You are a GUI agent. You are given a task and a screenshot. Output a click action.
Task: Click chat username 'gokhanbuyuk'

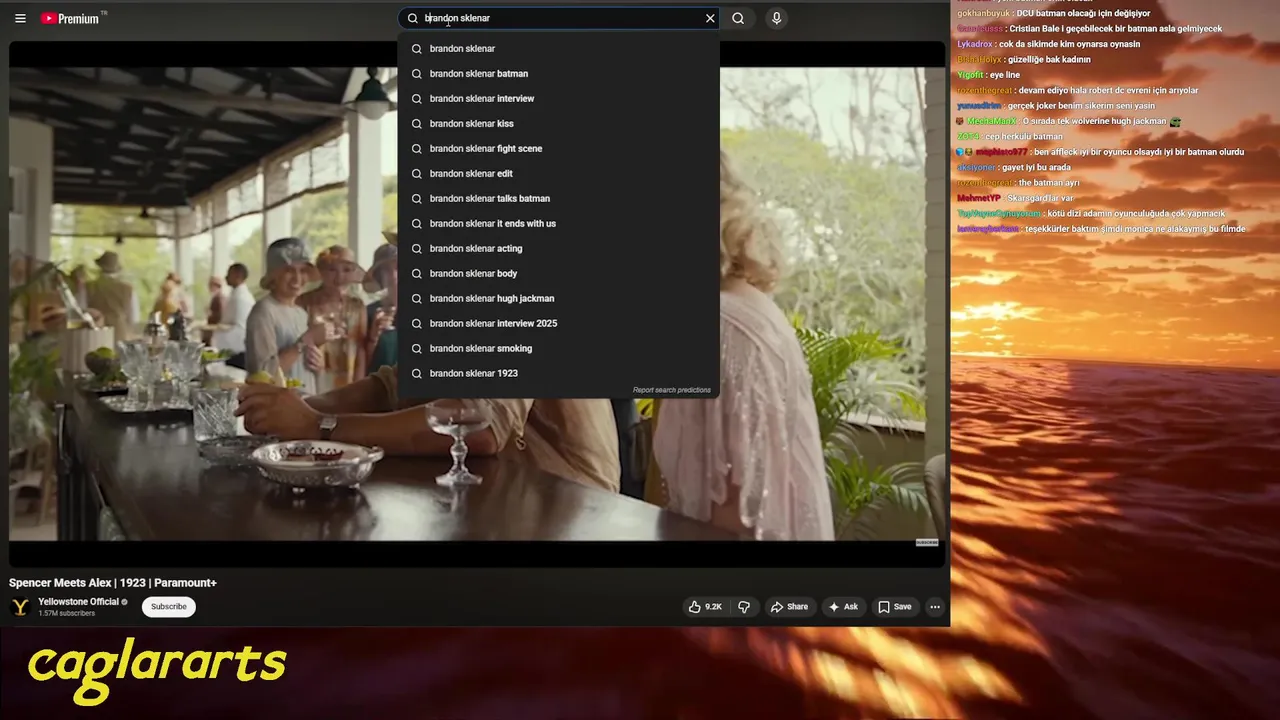tap(984, 13)
